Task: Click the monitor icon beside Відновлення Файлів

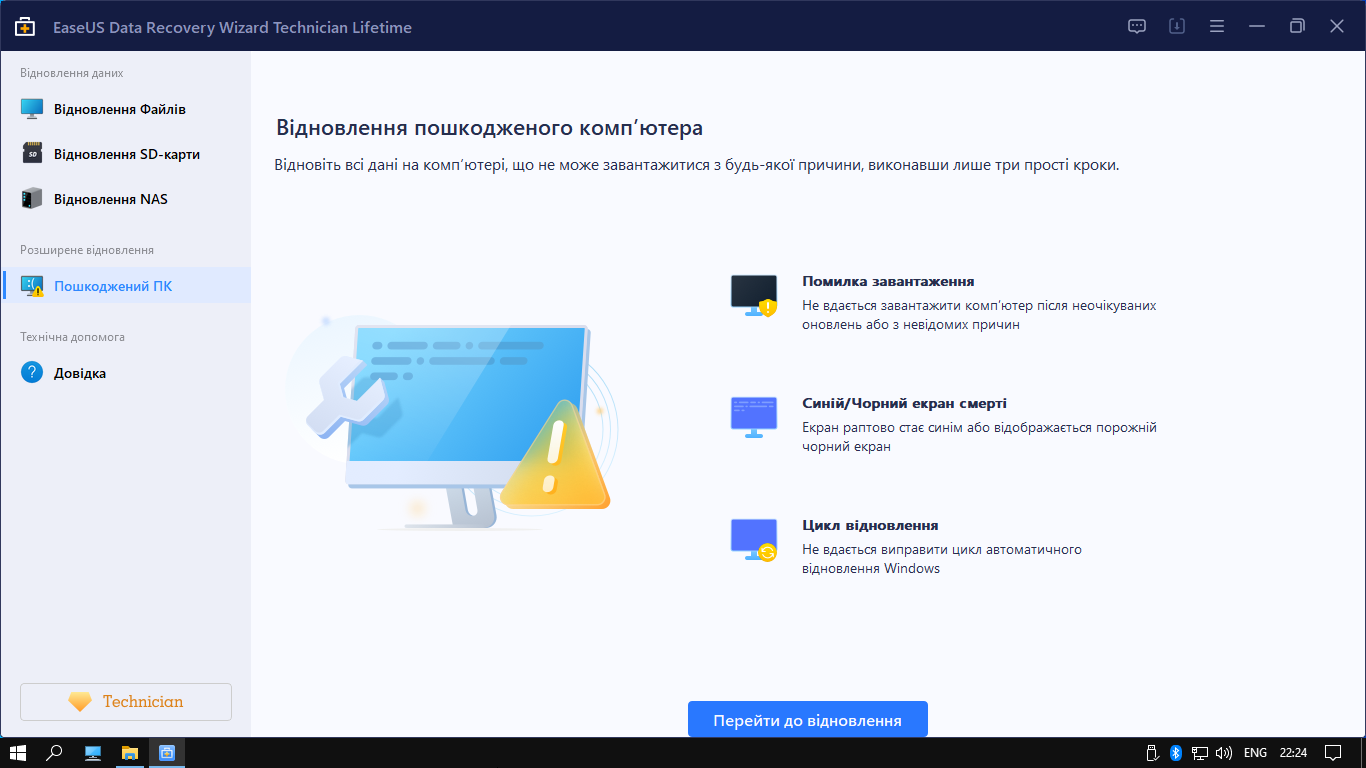Action: (32, 109)
